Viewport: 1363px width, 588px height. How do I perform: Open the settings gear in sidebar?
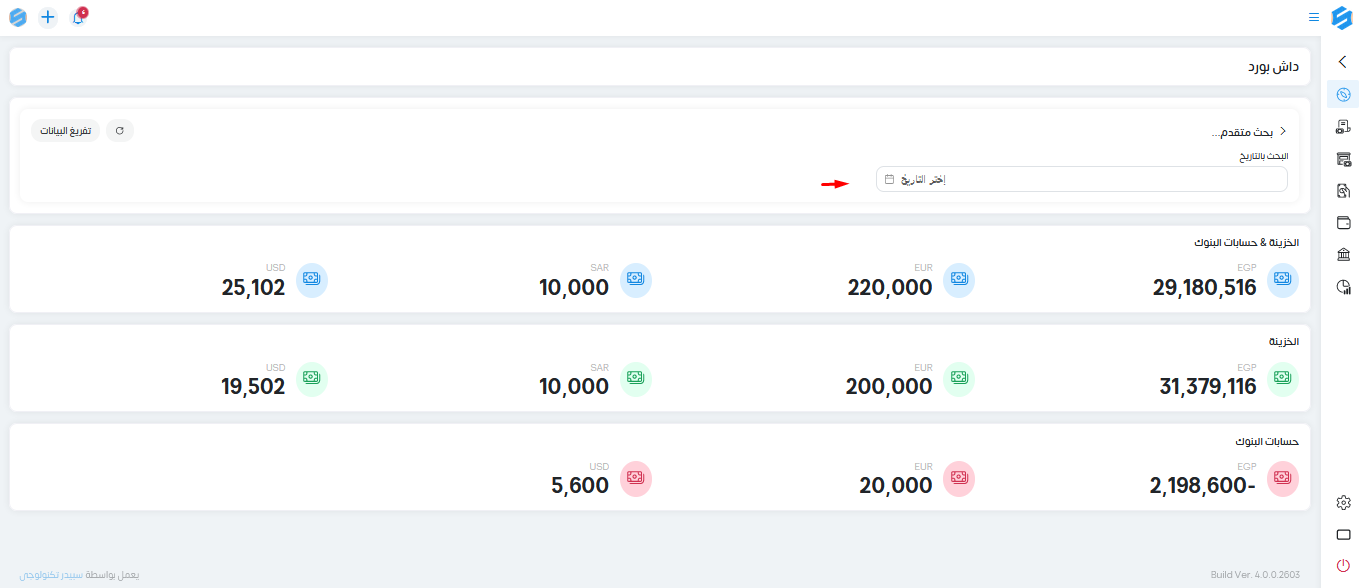tap(1343, 503)
